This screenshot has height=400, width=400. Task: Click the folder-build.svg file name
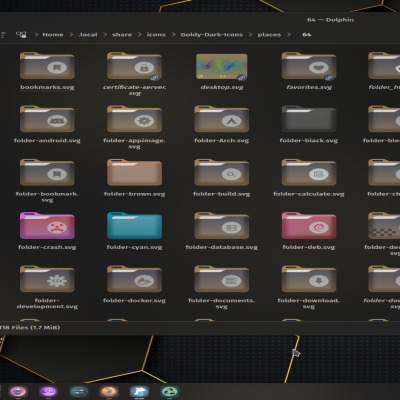(222, 194)
